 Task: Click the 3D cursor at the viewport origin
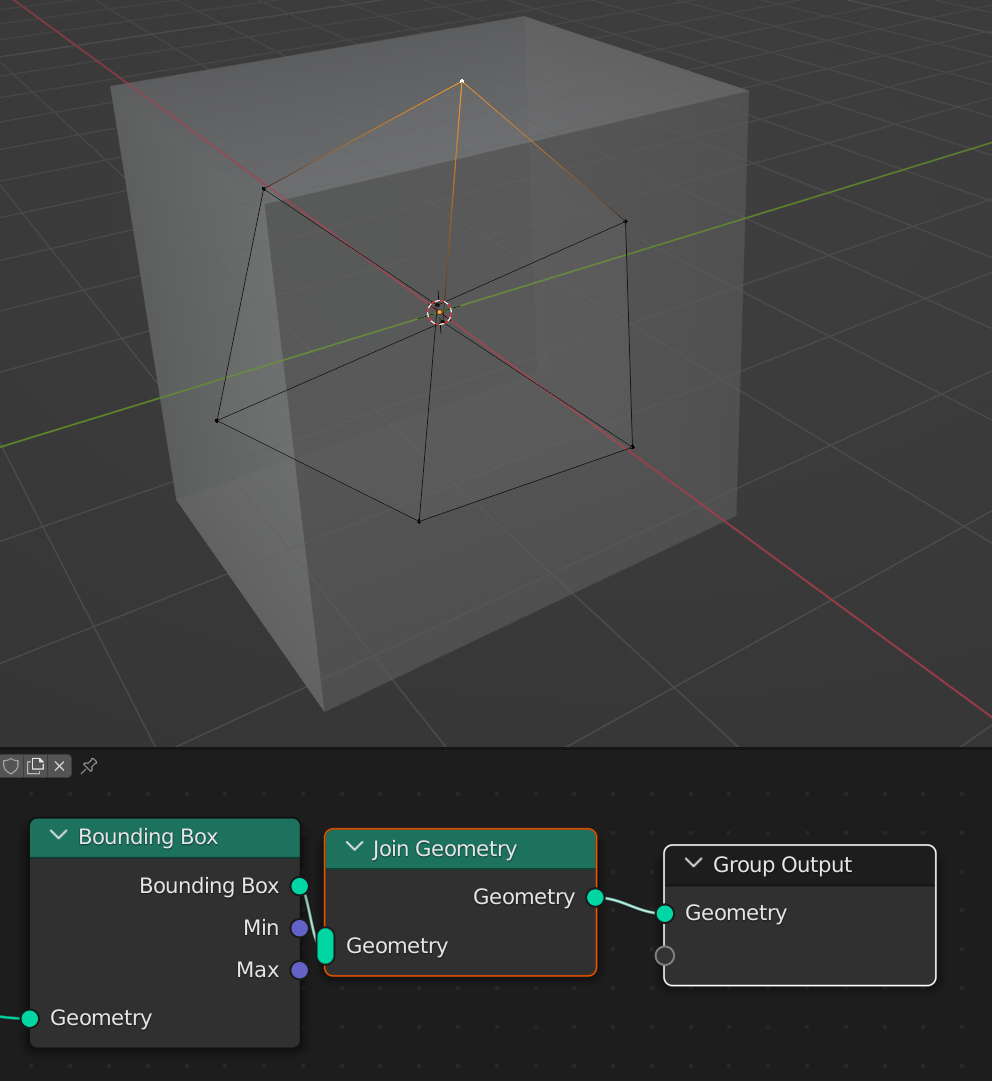click(x=439, y=312)
